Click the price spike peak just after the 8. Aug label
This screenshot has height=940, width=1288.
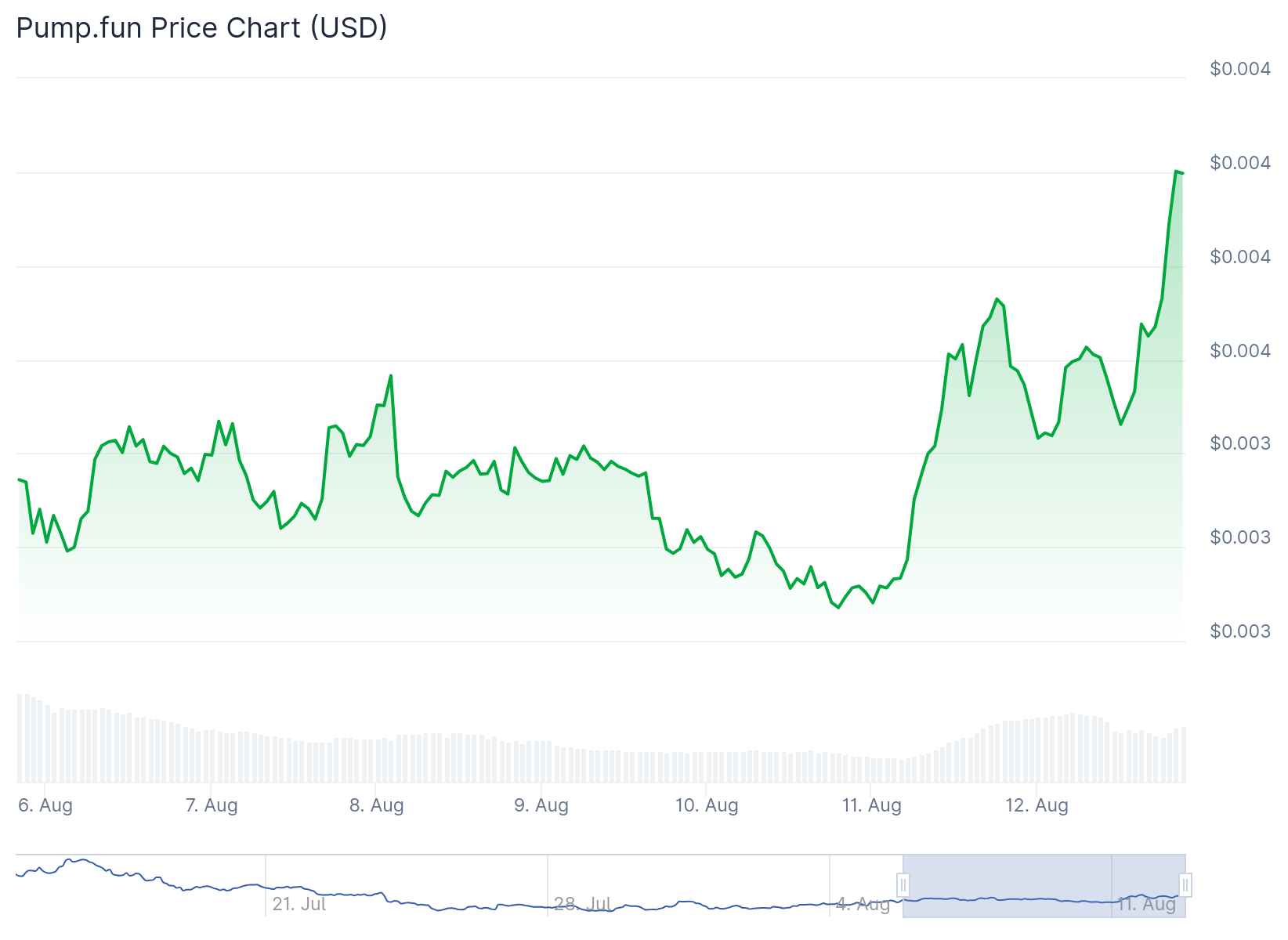click(x=391, y=375)
